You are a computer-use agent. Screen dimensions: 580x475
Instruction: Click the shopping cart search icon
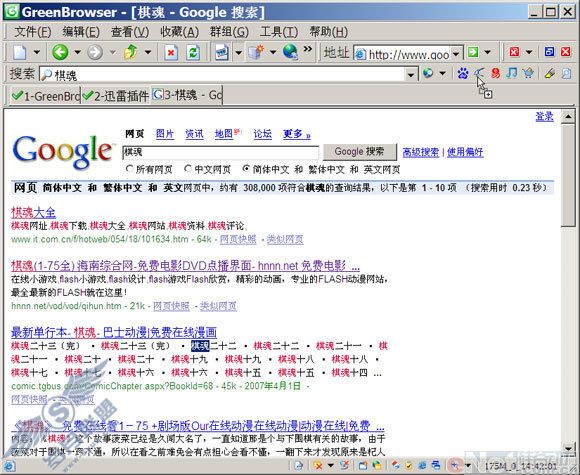tap(528, 73)
